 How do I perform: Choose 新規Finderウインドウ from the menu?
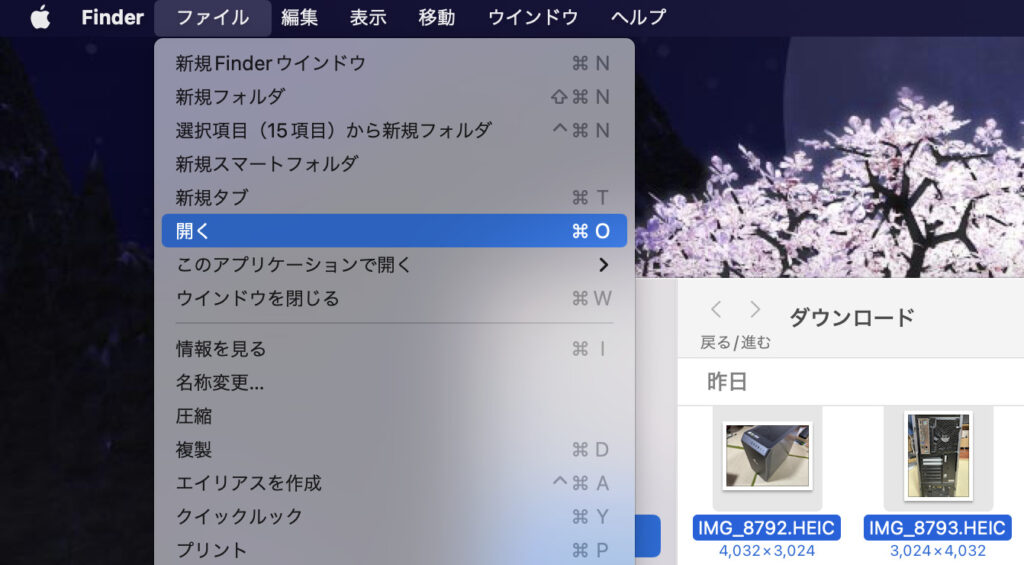[394, 63]
